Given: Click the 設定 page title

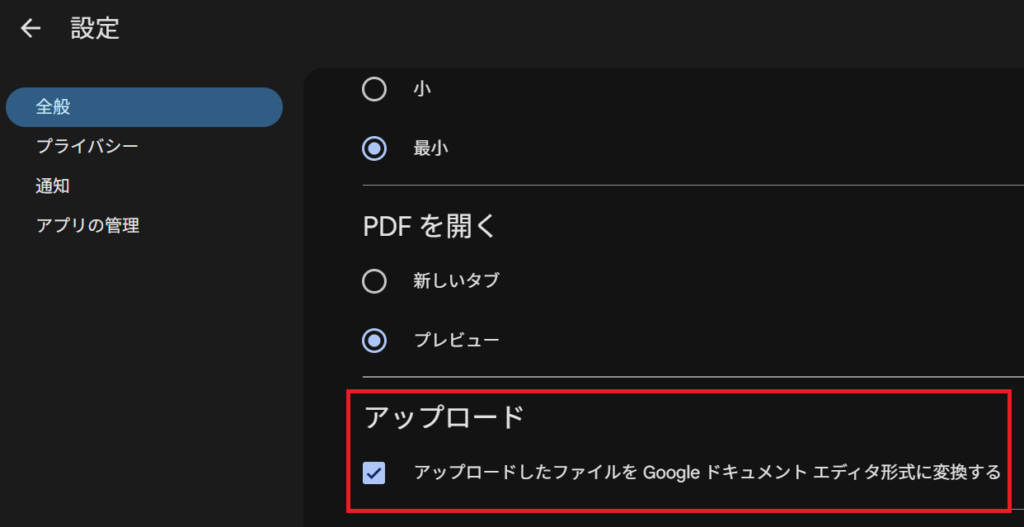Looking at the screenshot, I should (95, 29).
